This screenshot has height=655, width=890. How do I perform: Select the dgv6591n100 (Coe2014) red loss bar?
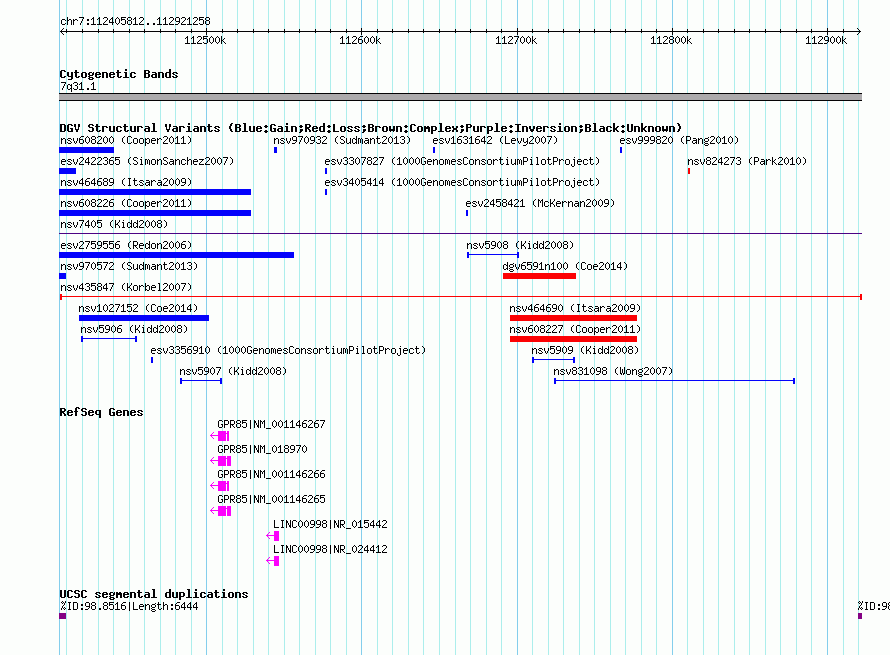click(x=539, y=276)
